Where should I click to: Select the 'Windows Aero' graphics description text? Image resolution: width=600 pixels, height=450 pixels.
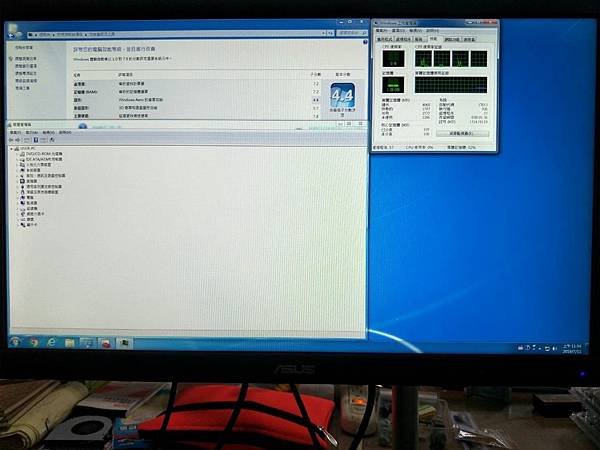(140, 99)
